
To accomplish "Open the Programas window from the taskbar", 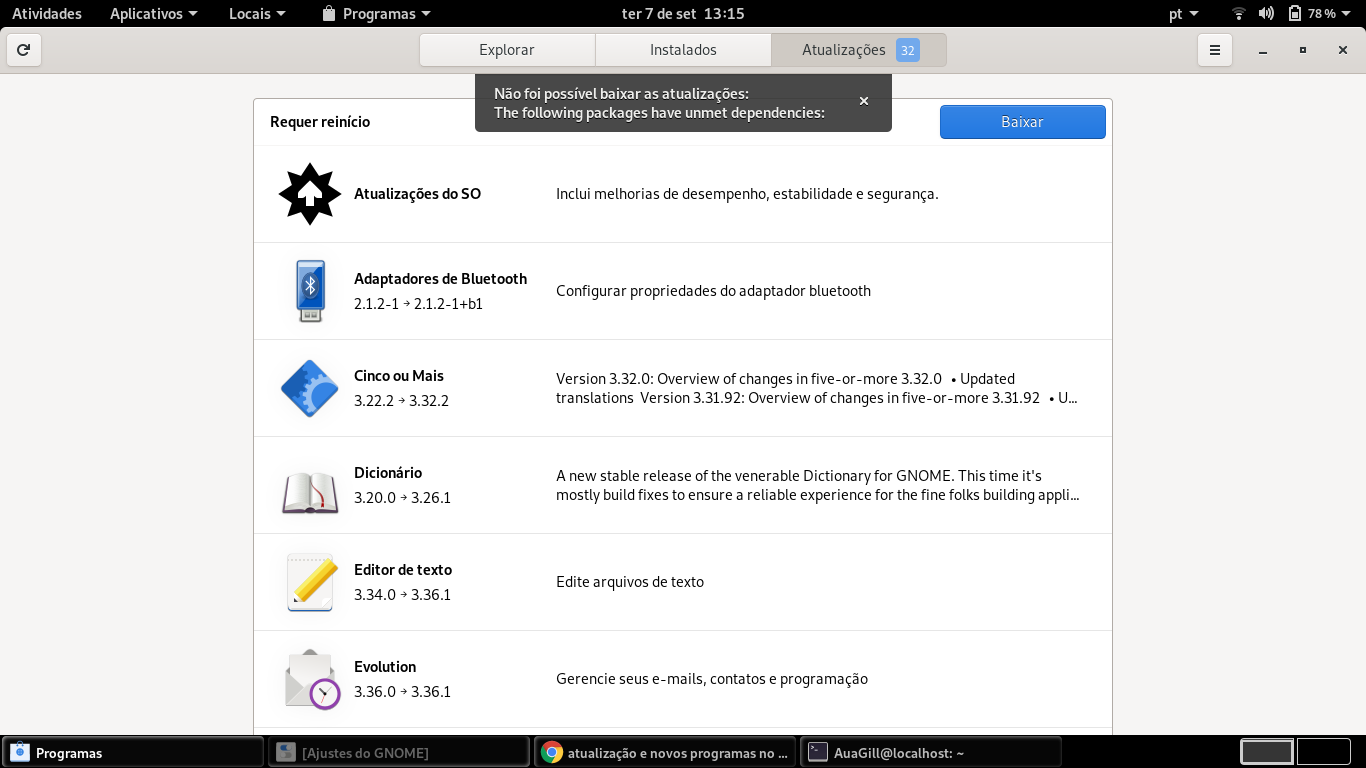I will 133,753.
